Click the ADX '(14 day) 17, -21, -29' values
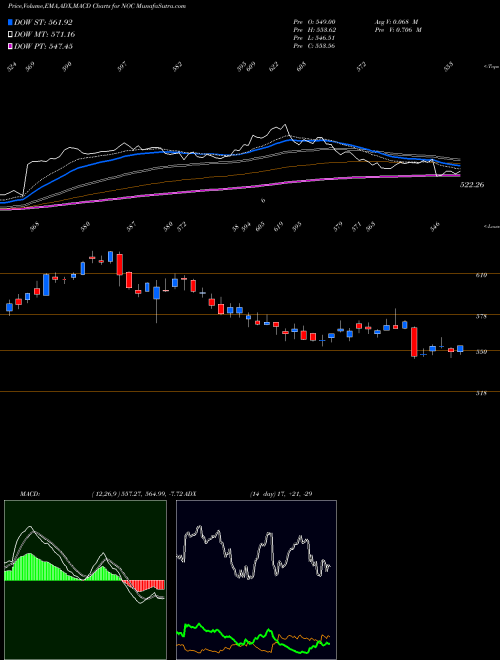 pos(281,494)
